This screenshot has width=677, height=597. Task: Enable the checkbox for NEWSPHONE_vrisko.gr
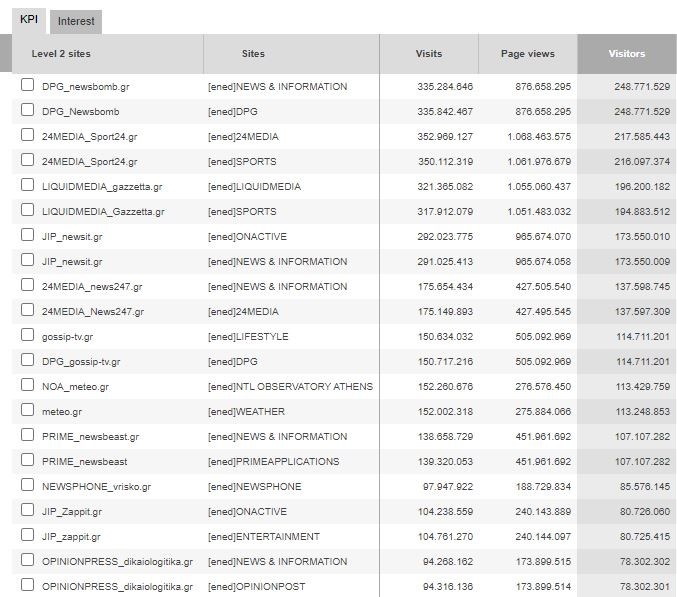click(x=28, y=486)
